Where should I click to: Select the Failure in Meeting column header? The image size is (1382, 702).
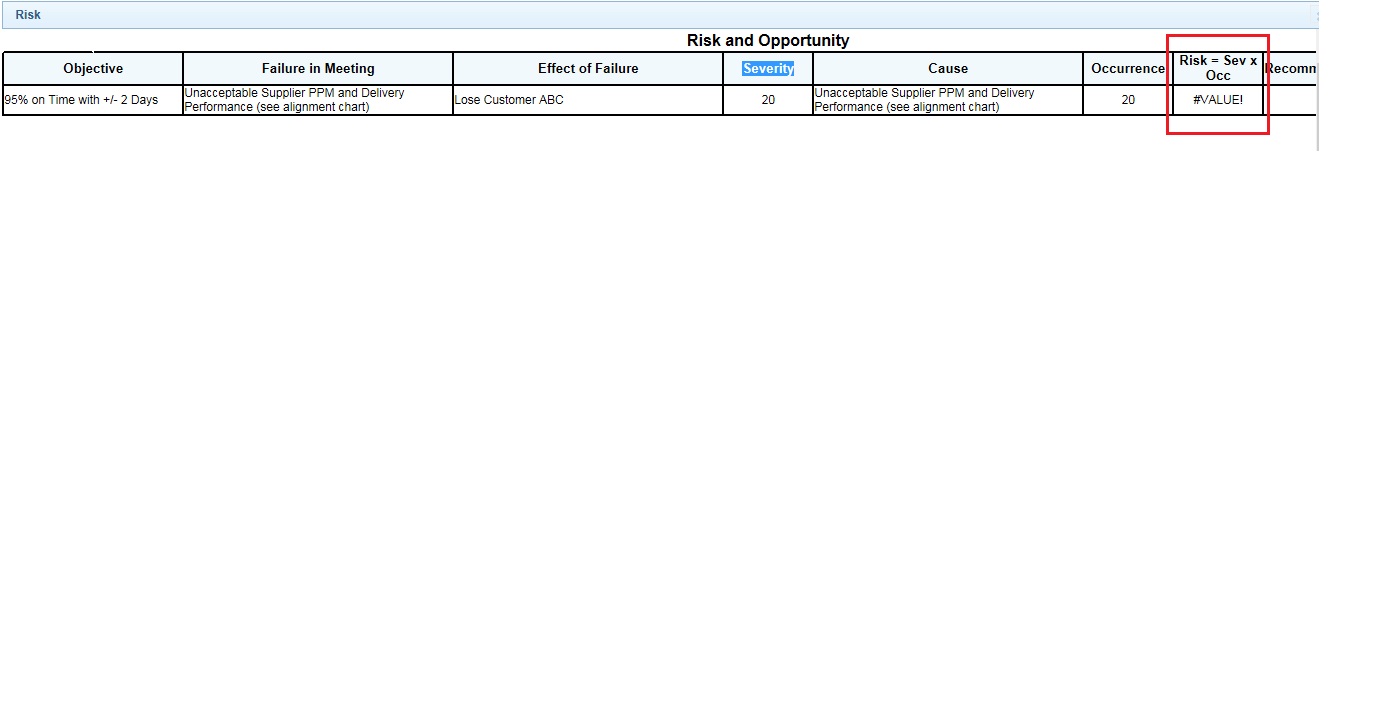click(318, 69)
